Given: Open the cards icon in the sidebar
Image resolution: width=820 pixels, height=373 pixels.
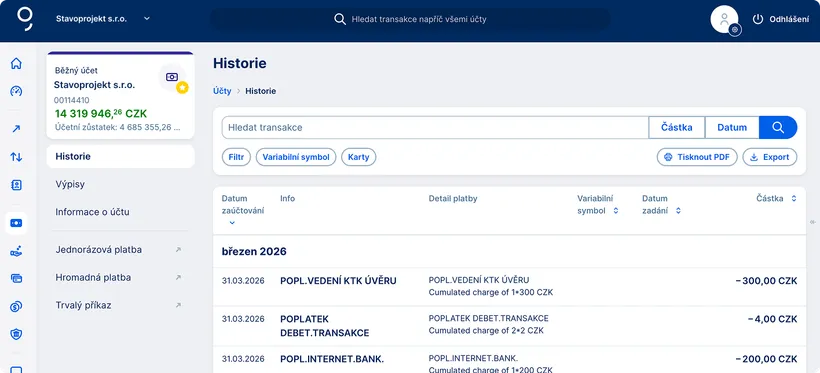Looking at the screenshot, I should click(x=16, y=279).
